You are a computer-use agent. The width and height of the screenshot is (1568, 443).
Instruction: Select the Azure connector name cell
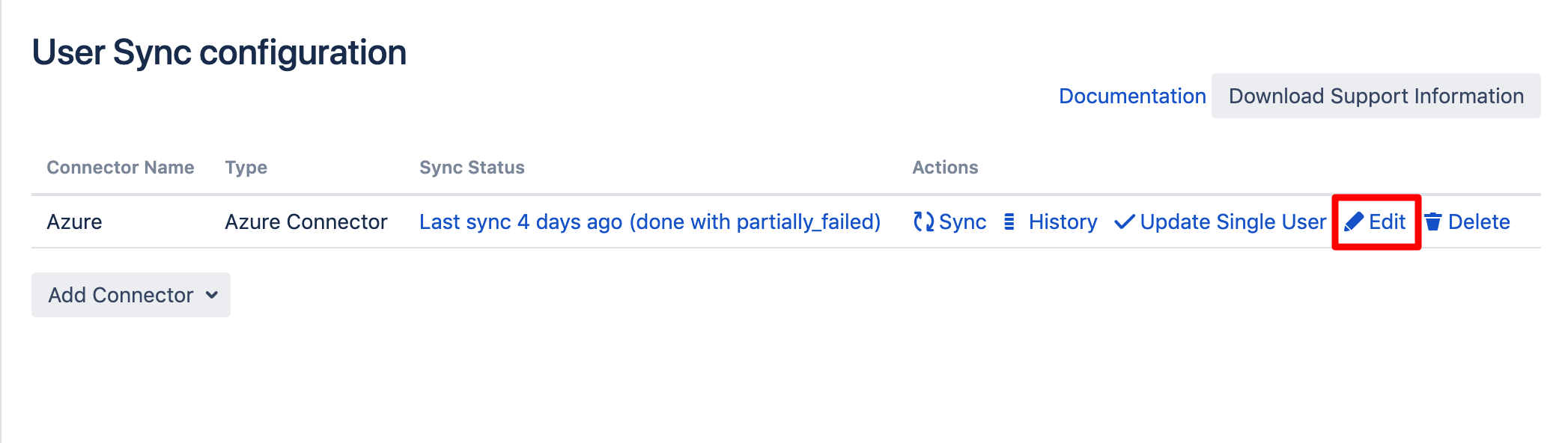tap(74, 221)
